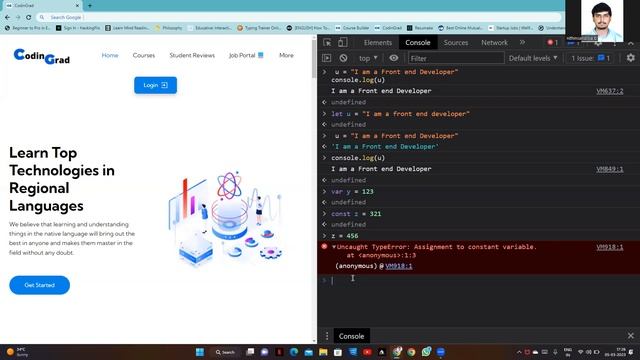Open the VM849:1 source link
640x360 pixels.
pos(609,169)
